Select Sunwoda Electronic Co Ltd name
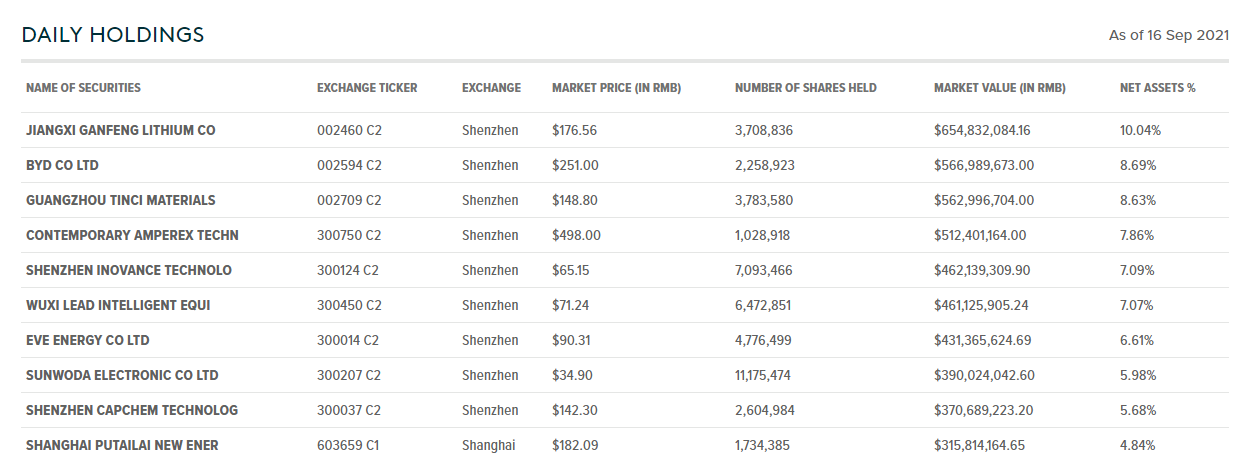Viewport: 1235px width, 461px height. tap(122, 375)
